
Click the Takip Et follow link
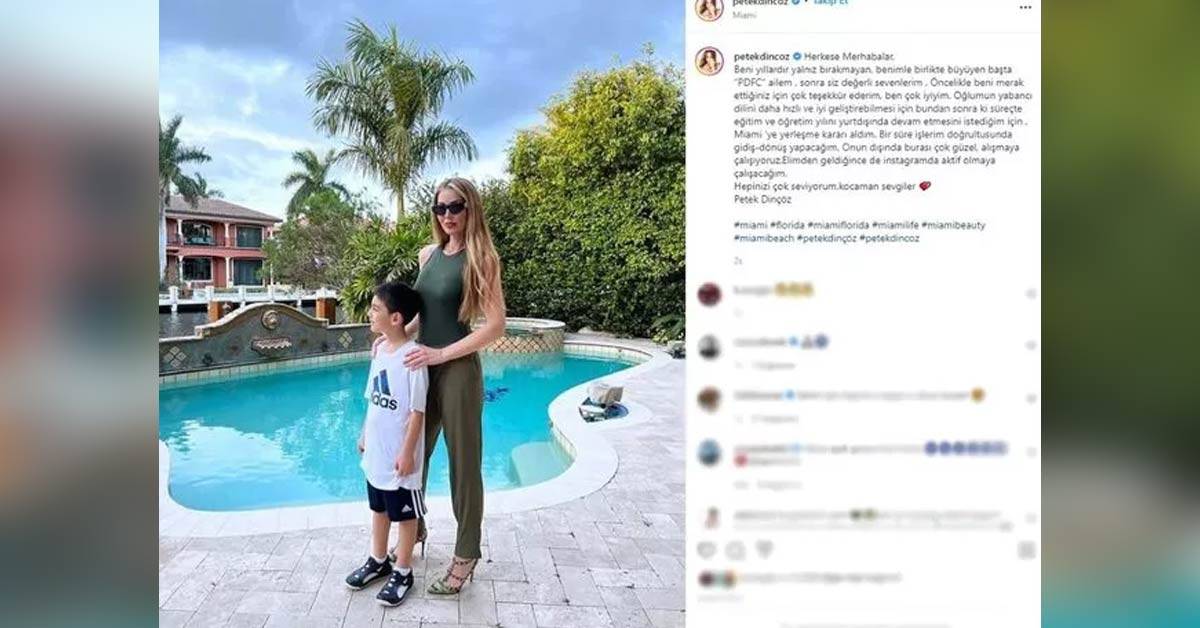pyautogui.click(x=830, y=3)
